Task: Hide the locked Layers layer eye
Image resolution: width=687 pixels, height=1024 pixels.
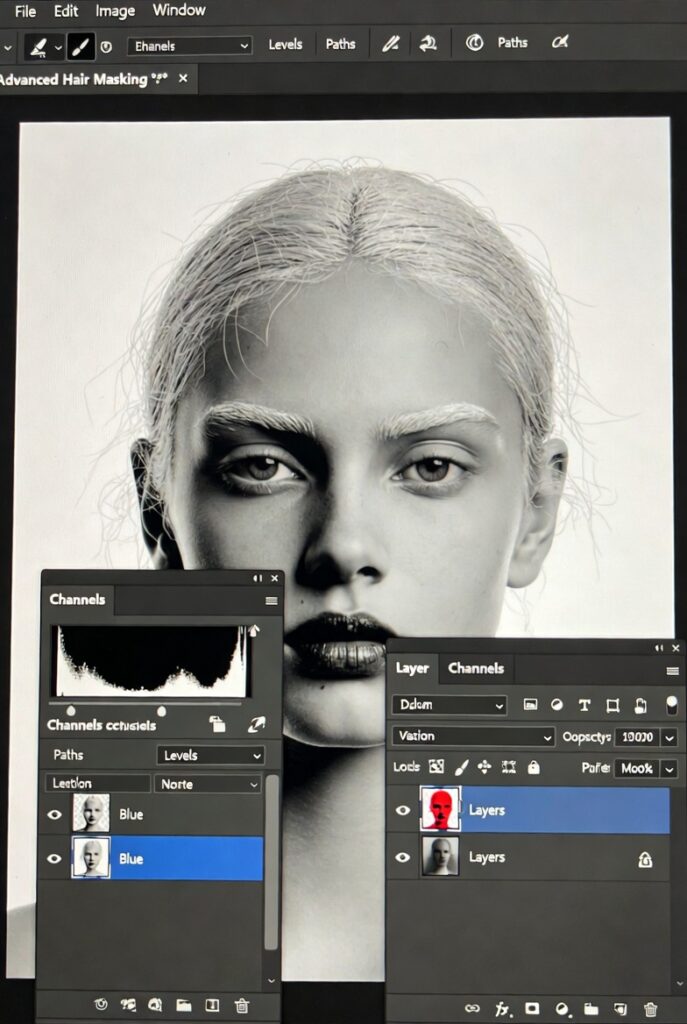Action: tap(403, 857)
